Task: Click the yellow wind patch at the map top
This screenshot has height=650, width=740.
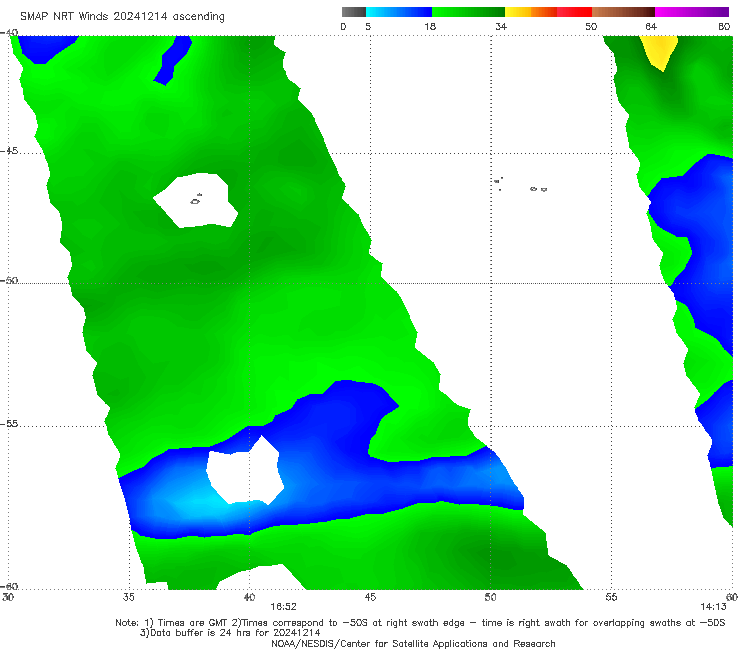Action: (x=660, y=51)
